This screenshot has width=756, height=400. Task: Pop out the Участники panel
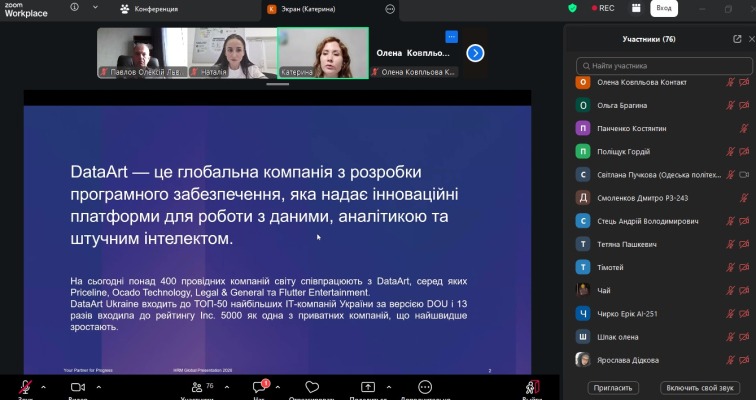[737, 39]
